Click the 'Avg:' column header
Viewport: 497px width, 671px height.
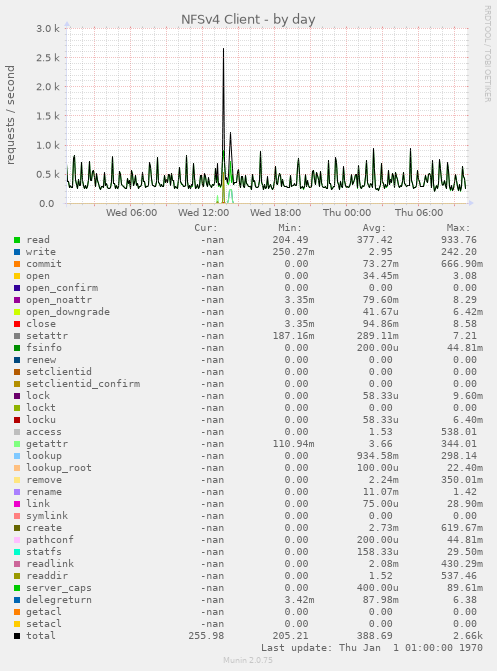point(374,228)
